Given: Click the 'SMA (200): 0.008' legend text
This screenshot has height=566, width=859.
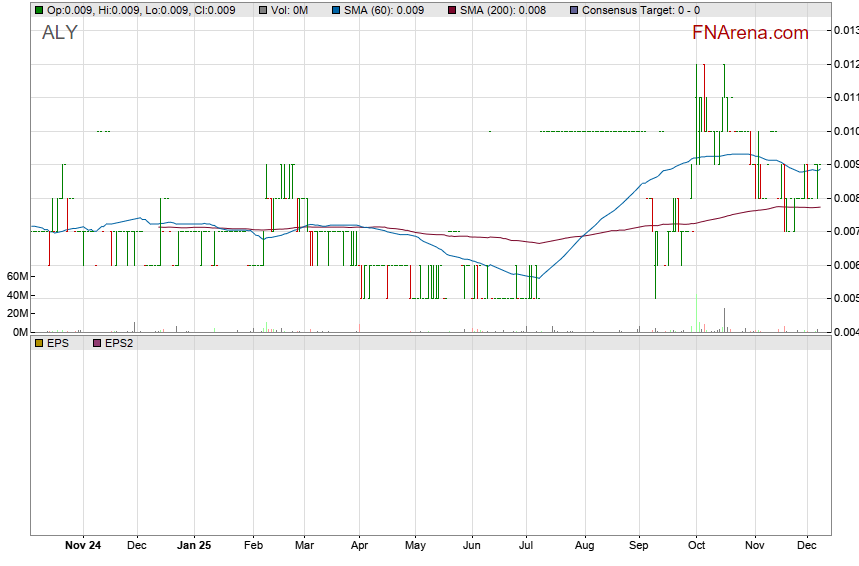Looking at the screenshot, I should point(503,10).
